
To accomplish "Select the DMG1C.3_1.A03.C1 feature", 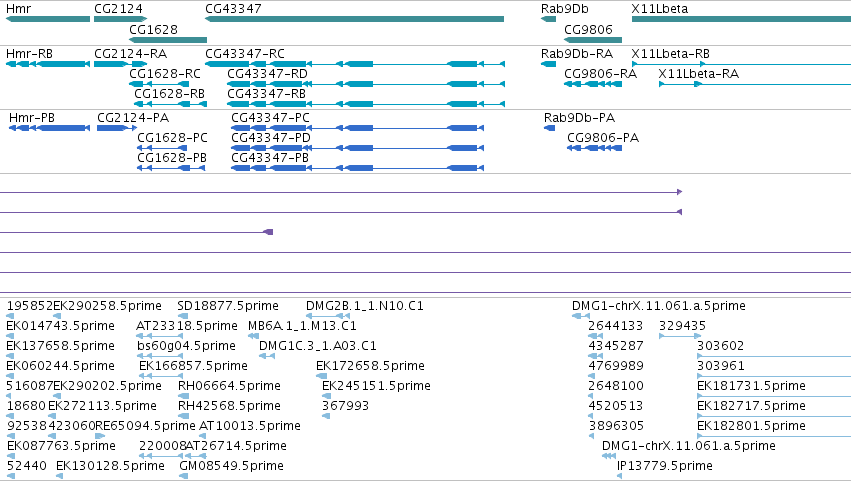I will coord(266,356).
